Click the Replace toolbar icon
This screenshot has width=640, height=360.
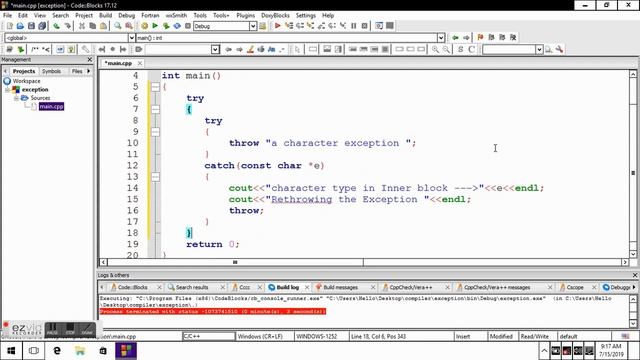click(129, 26)
